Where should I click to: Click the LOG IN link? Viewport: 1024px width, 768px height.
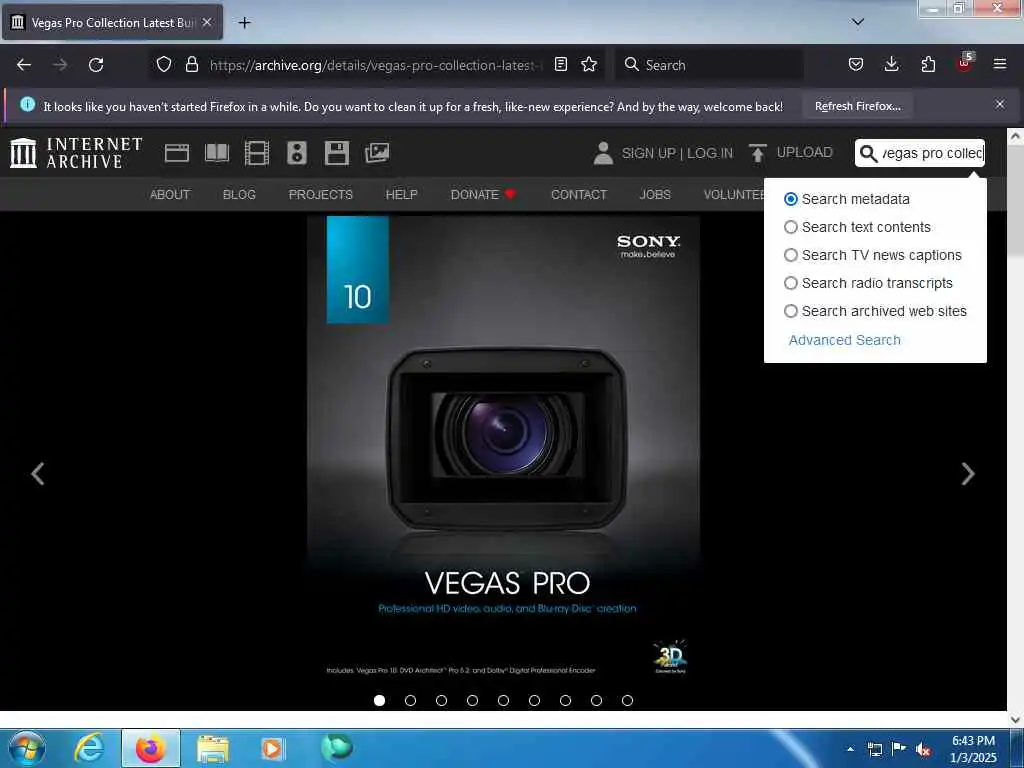coord(710,153)
